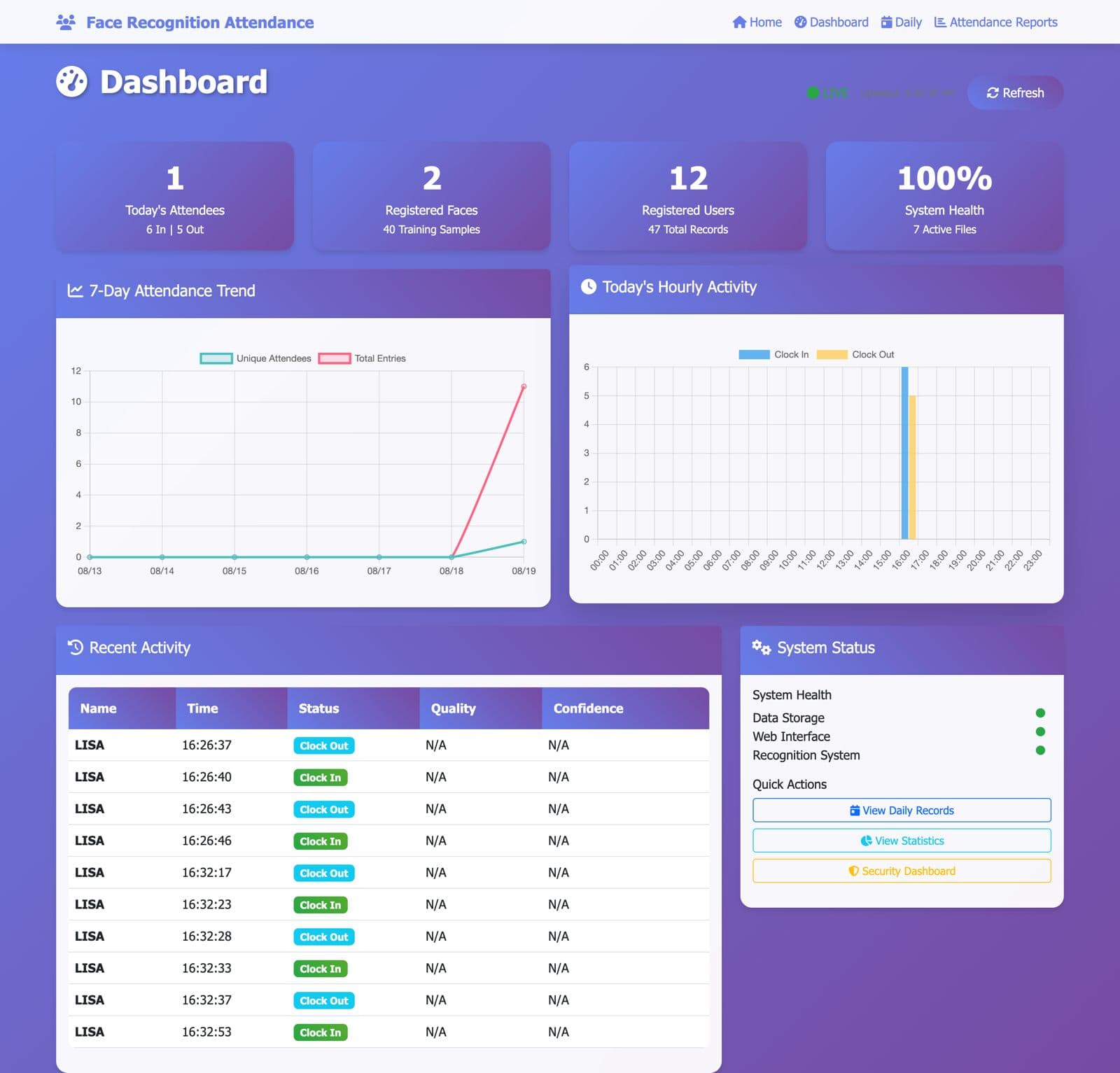Click the refresh arrows icon in Refresh
The image size is (1120, 1073).
(993, 92)
